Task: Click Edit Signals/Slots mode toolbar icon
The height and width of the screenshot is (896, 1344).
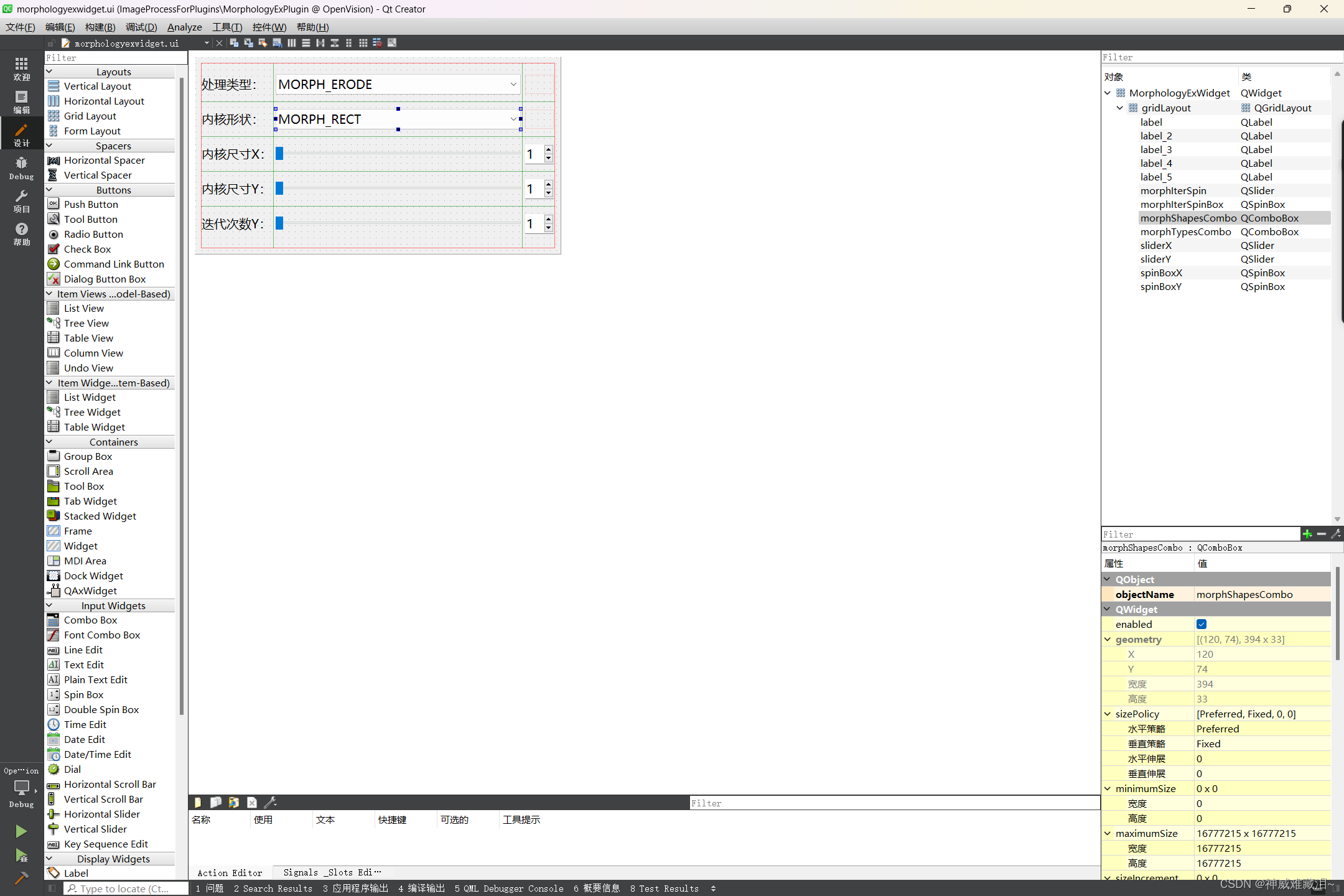Action: pyautogui.click(x=248, y=43)
